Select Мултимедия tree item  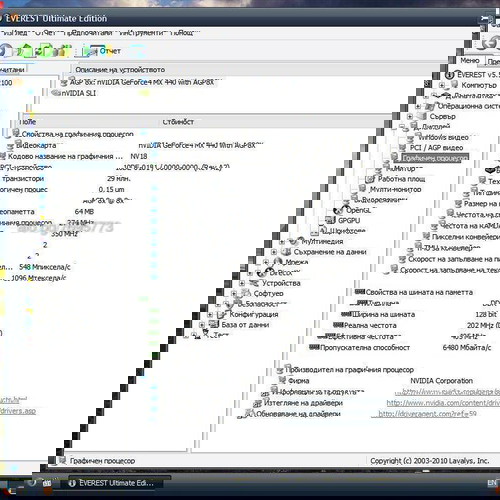tap(322, 241)
